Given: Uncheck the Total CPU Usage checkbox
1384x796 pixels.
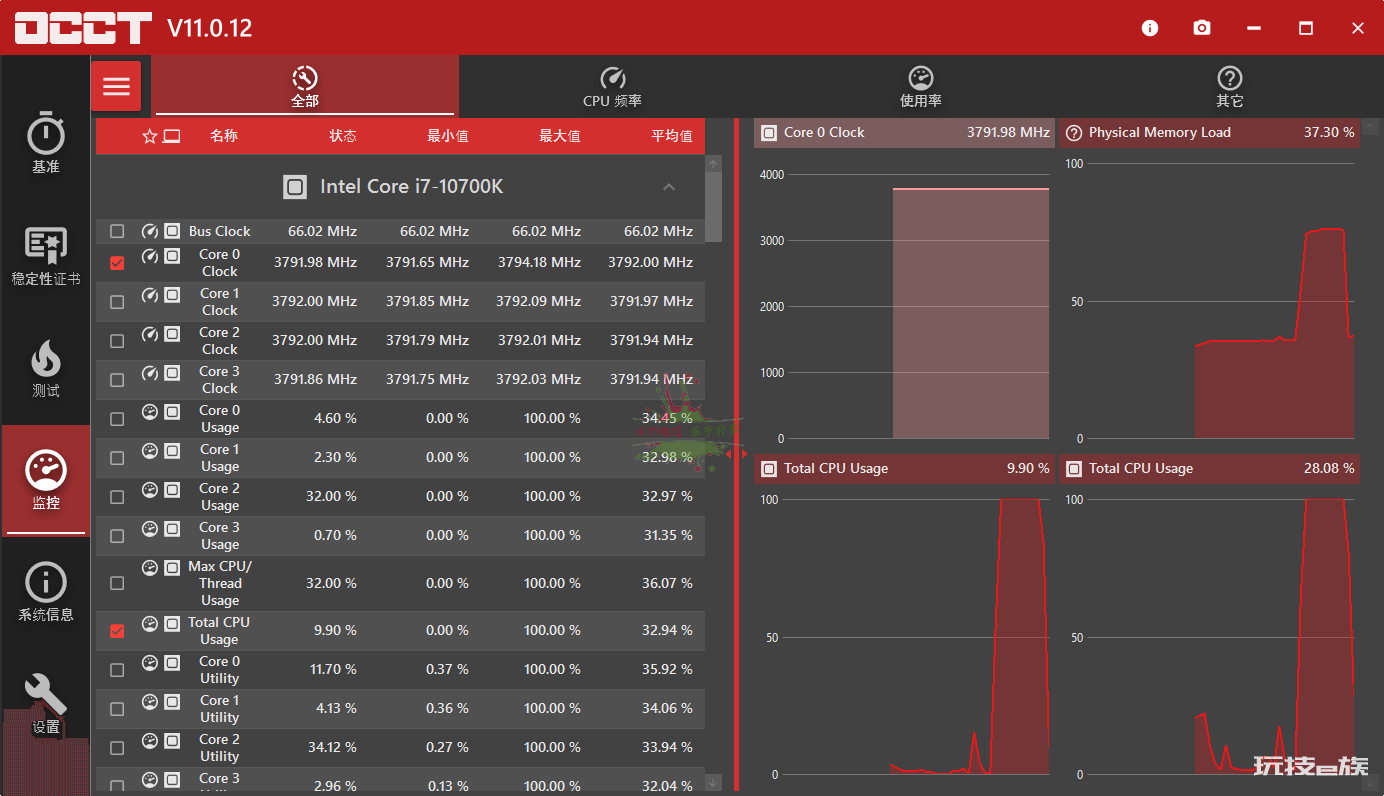Looking at the screenshot, I should point(117,631).
